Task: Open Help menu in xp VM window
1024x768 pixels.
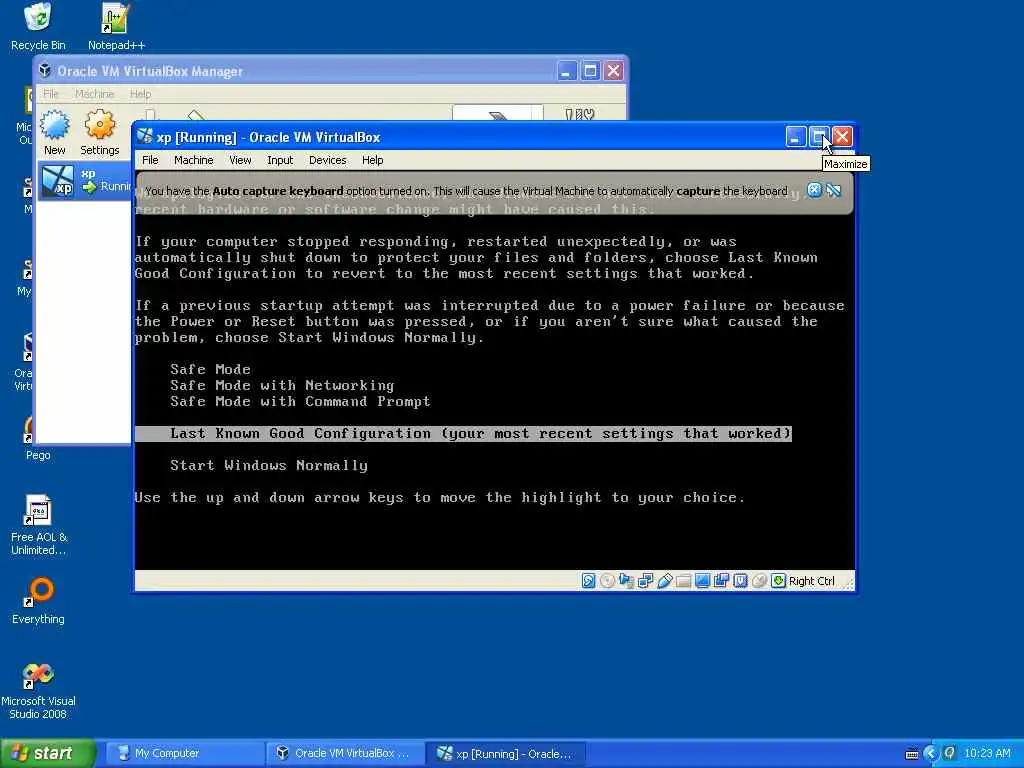Action: tap(372, 160)
